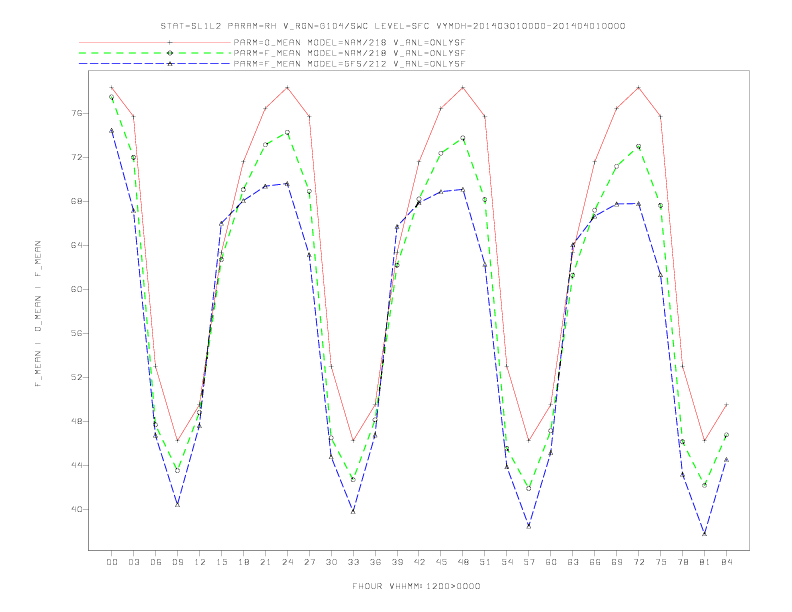The width and height of the screenshot is (792, 612).
Task: Click the red solid legend line sample
Action: point(155,42)
